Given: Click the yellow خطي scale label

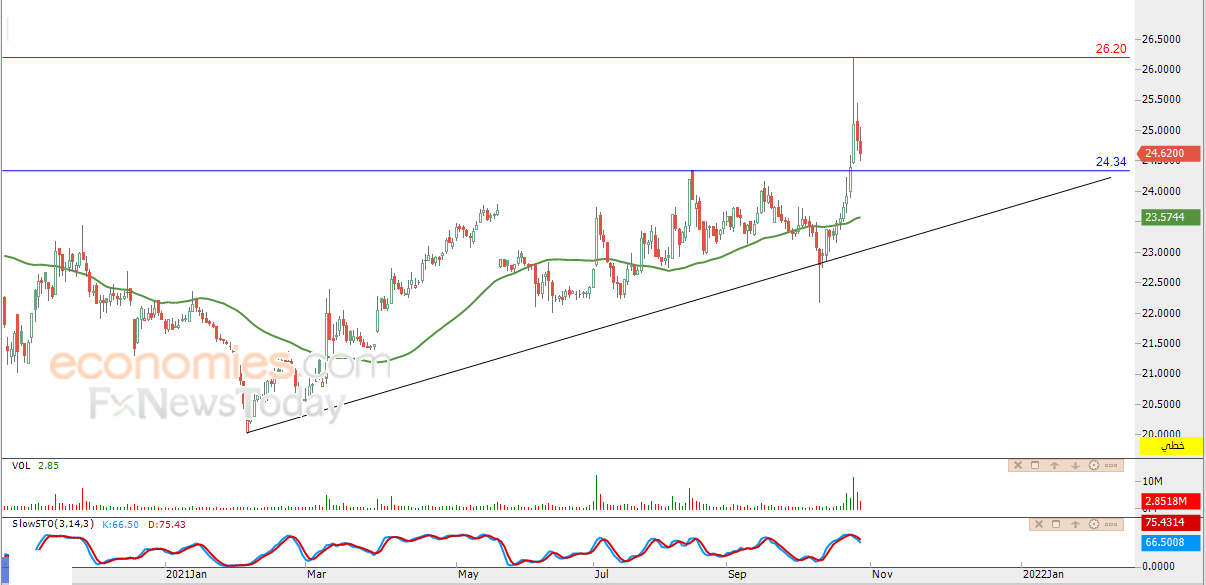Looking at the screenshot, I should coord(1169,445).
